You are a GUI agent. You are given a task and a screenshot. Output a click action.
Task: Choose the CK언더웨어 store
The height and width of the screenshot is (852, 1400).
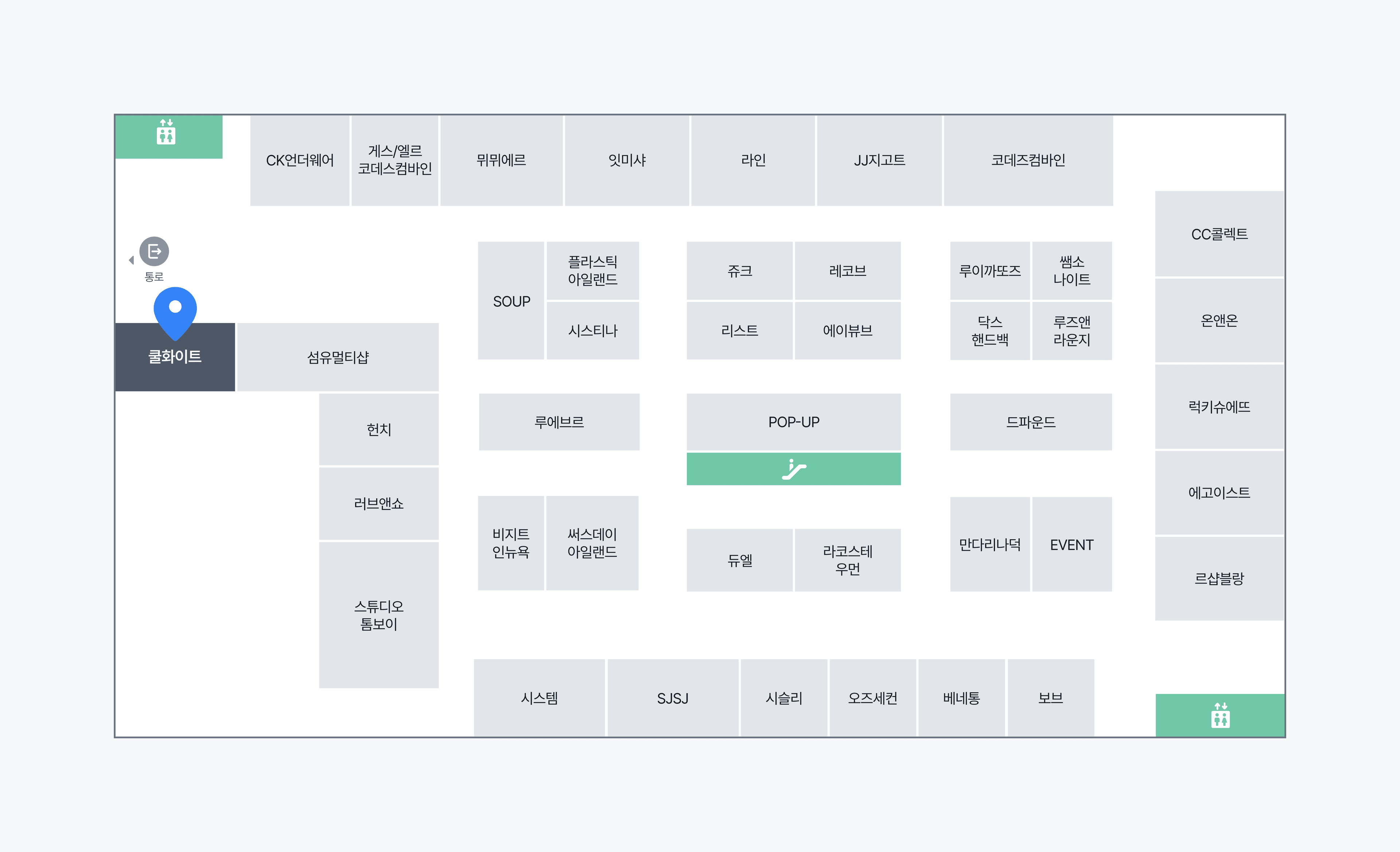[x=300, y=161]
